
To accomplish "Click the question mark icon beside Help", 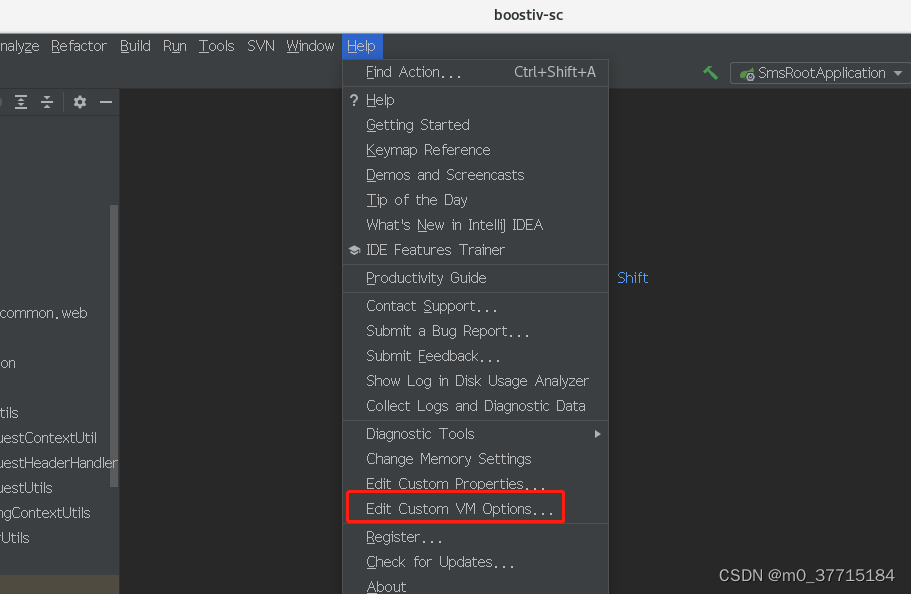I will (352, 100).
